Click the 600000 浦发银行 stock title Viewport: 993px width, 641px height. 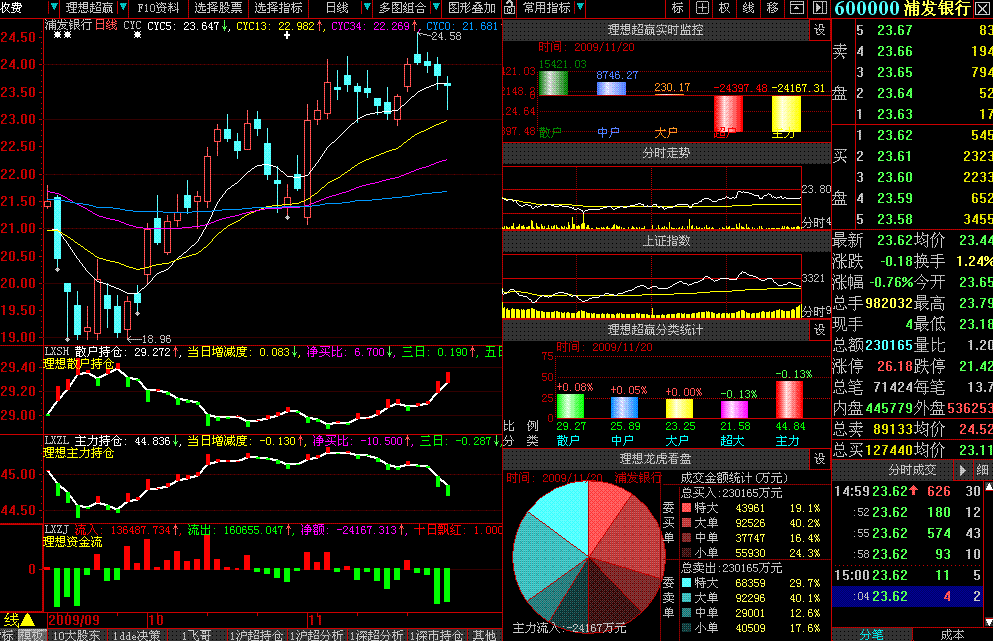click(902, 8)
